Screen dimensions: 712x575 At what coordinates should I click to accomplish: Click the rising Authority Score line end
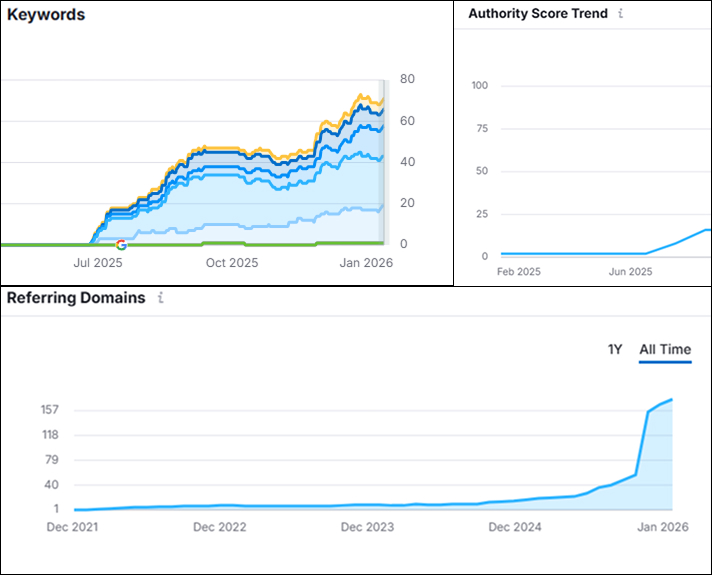pyautogui.click(x=706, y=230)
